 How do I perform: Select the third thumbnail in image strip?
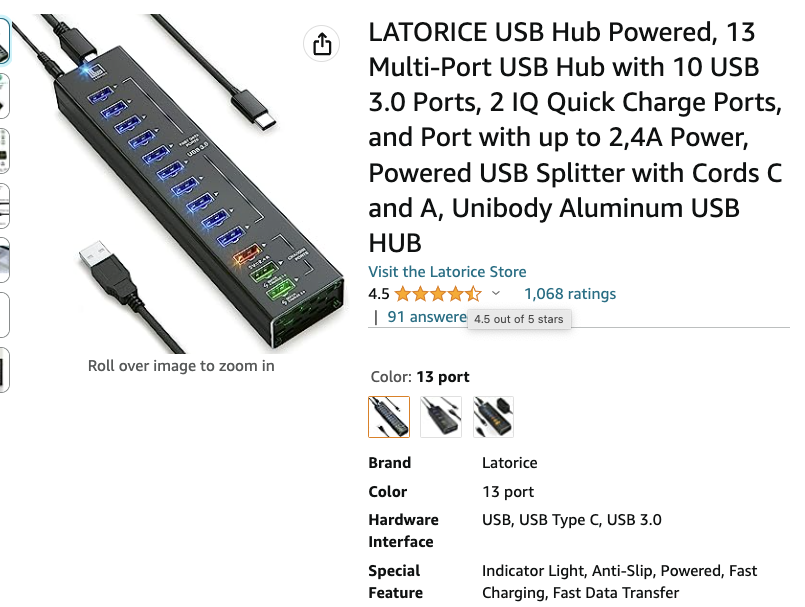[4, 150]
